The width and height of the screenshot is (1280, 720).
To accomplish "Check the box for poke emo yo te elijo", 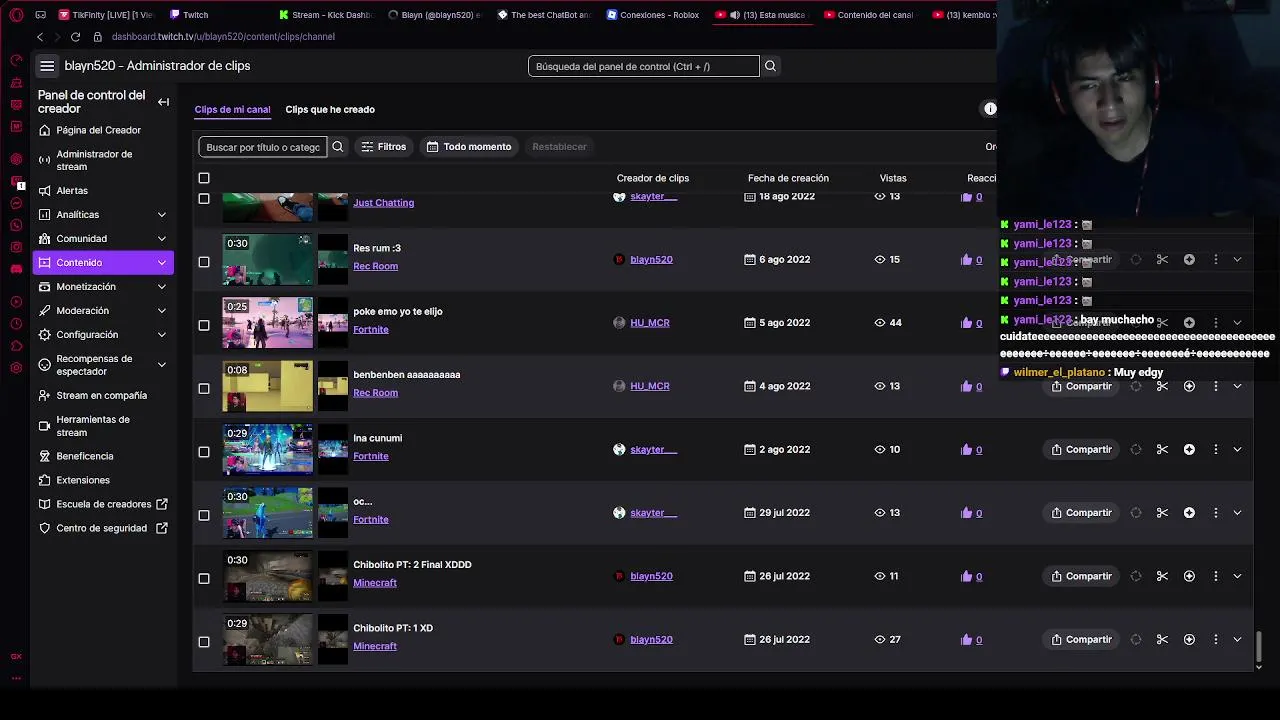I will coord(204,325).
